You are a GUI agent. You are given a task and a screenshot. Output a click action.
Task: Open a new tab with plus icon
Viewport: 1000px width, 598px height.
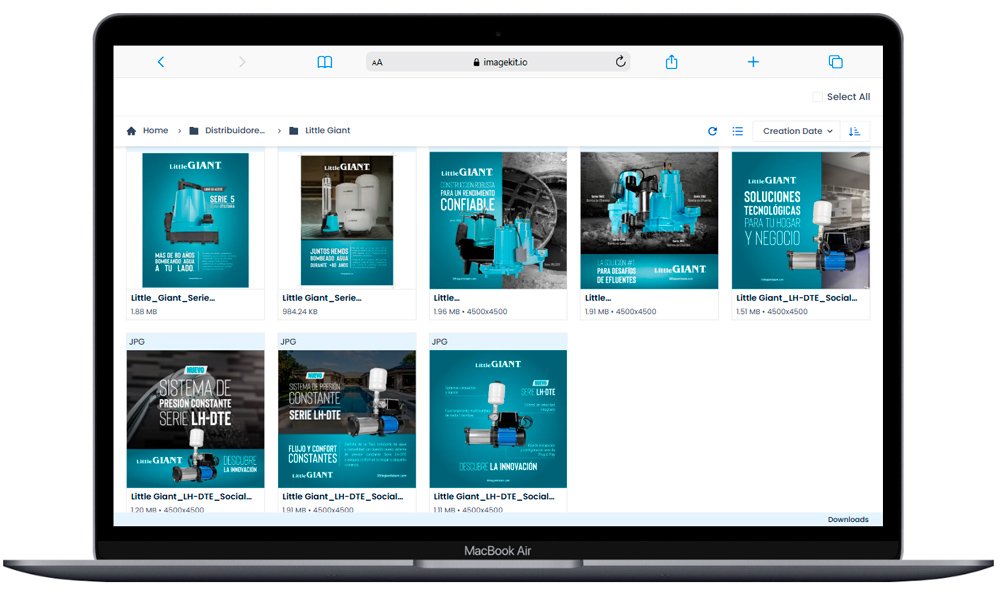tap(753, 62)
